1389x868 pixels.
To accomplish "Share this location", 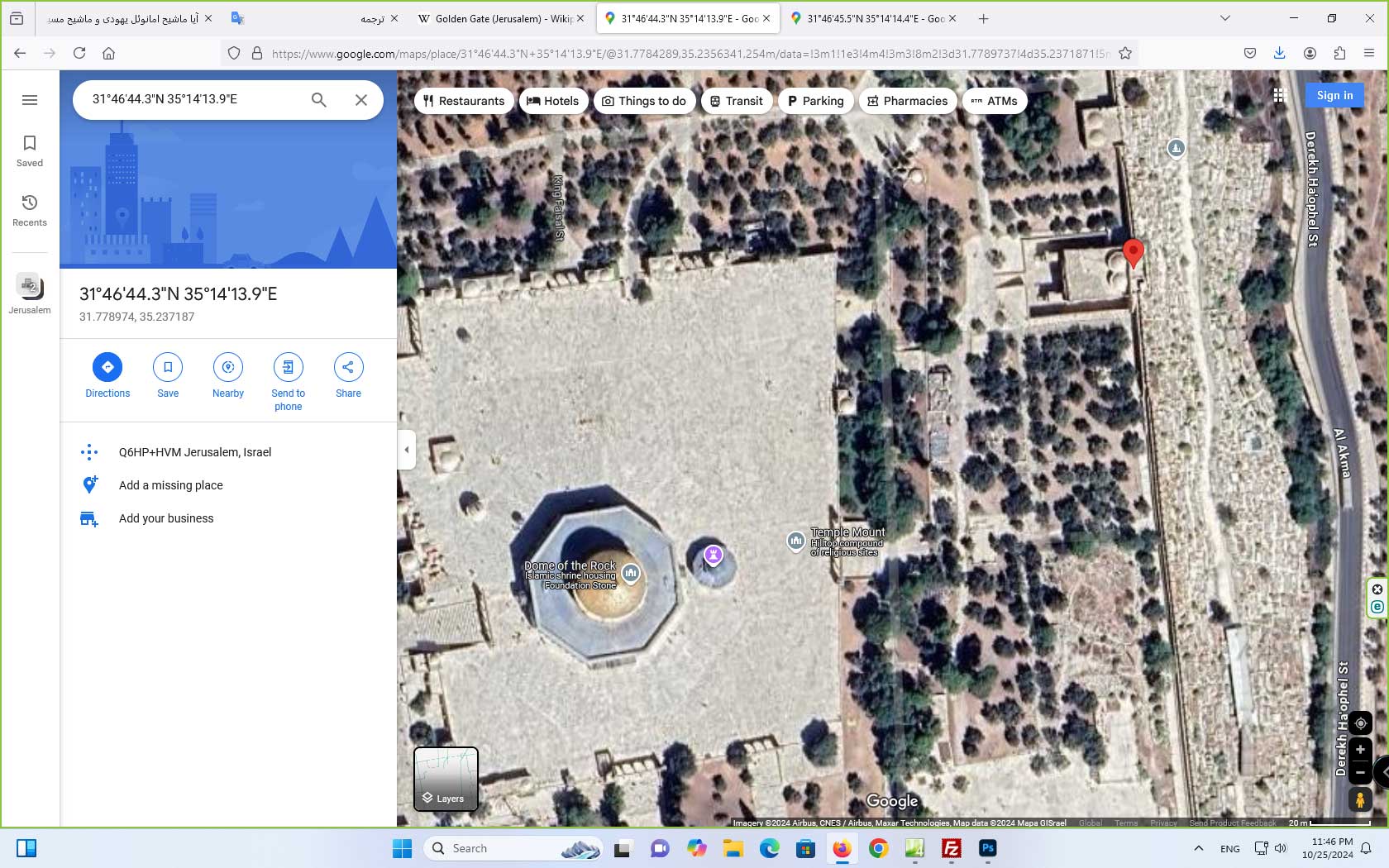I will point(348,375).
